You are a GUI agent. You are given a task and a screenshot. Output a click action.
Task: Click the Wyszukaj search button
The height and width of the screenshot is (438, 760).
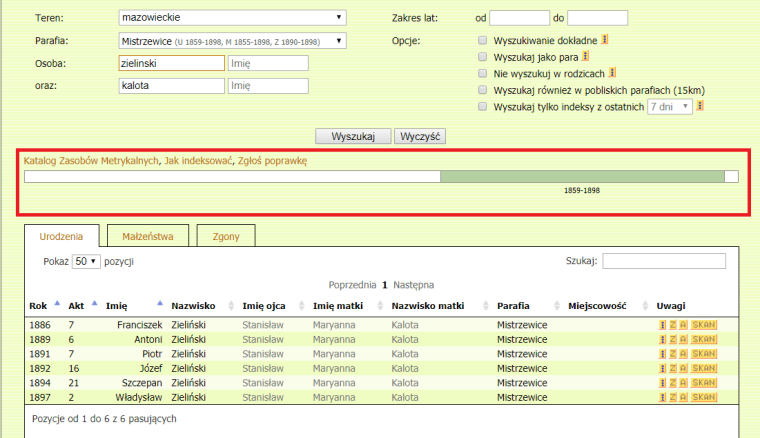point(353,136)
